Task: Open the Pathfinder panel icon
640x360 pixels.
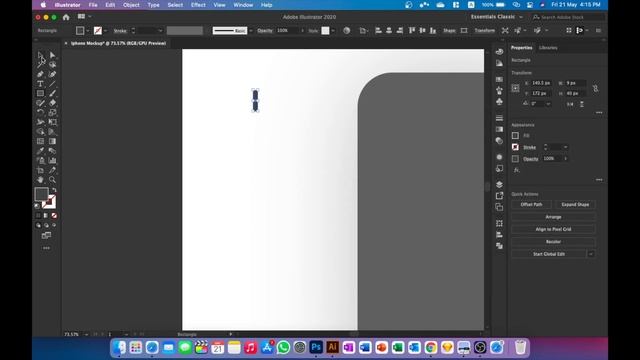Action: point(499,246)
